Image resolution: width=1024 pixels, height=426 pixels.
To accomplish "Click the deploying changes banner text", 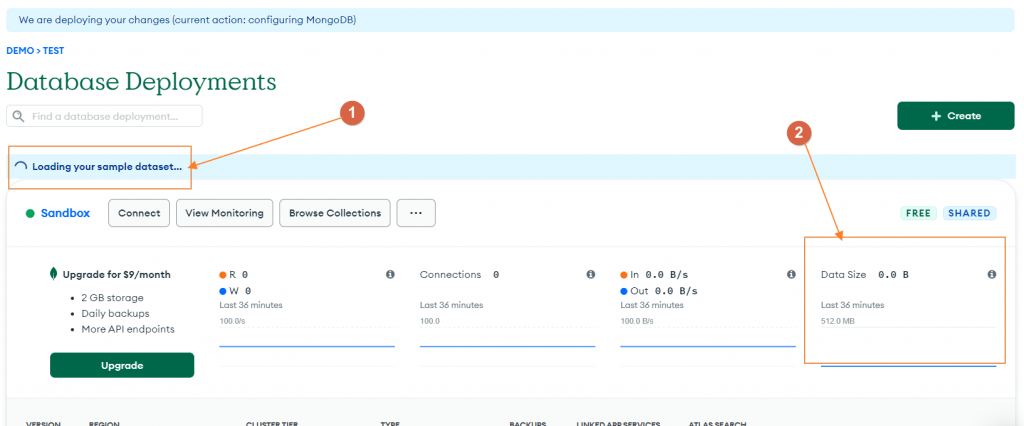I will coord(187,20).
